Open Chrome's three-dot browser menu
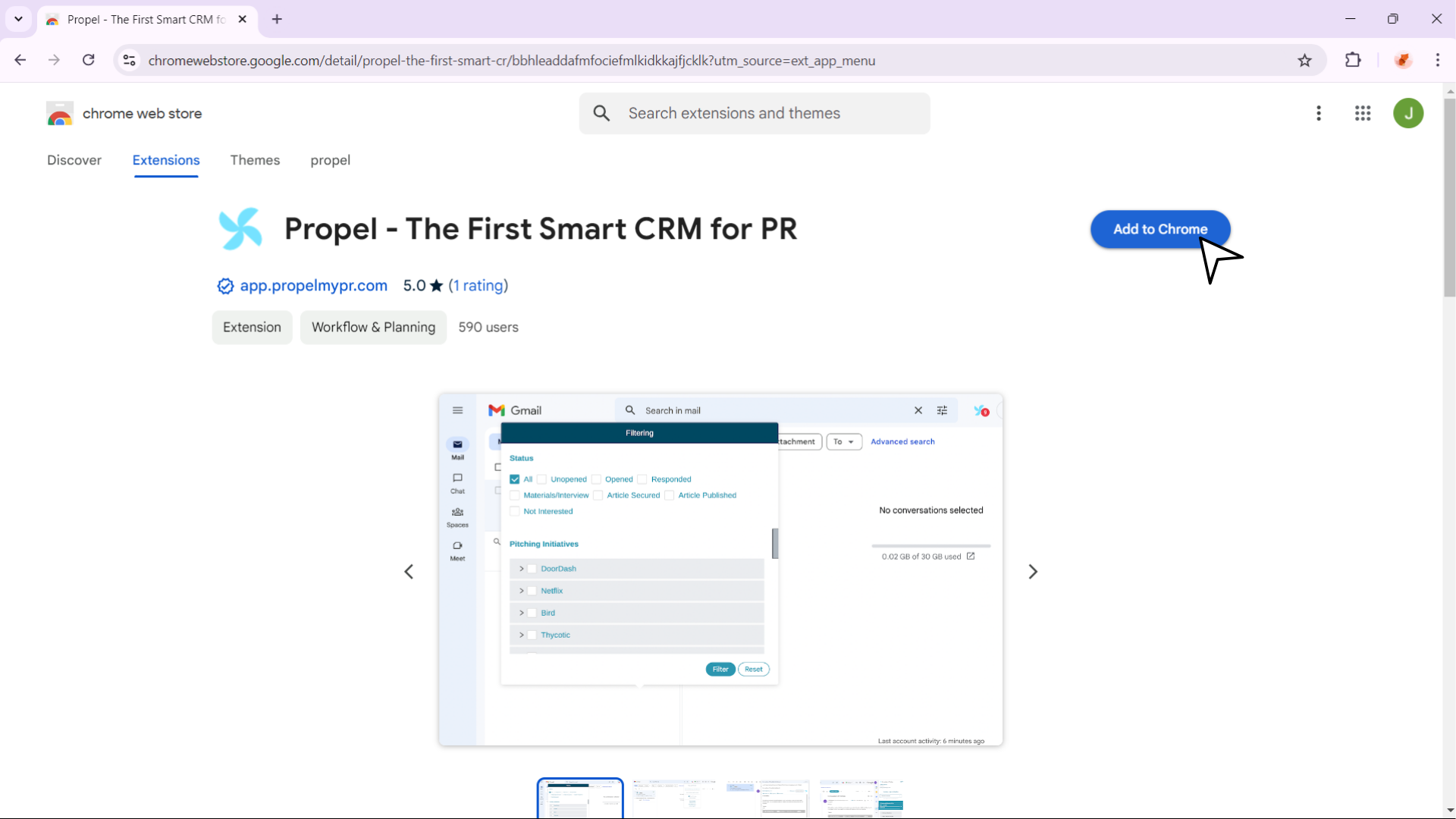This screenshot has width=1456, height=819. pos(1438,60)
